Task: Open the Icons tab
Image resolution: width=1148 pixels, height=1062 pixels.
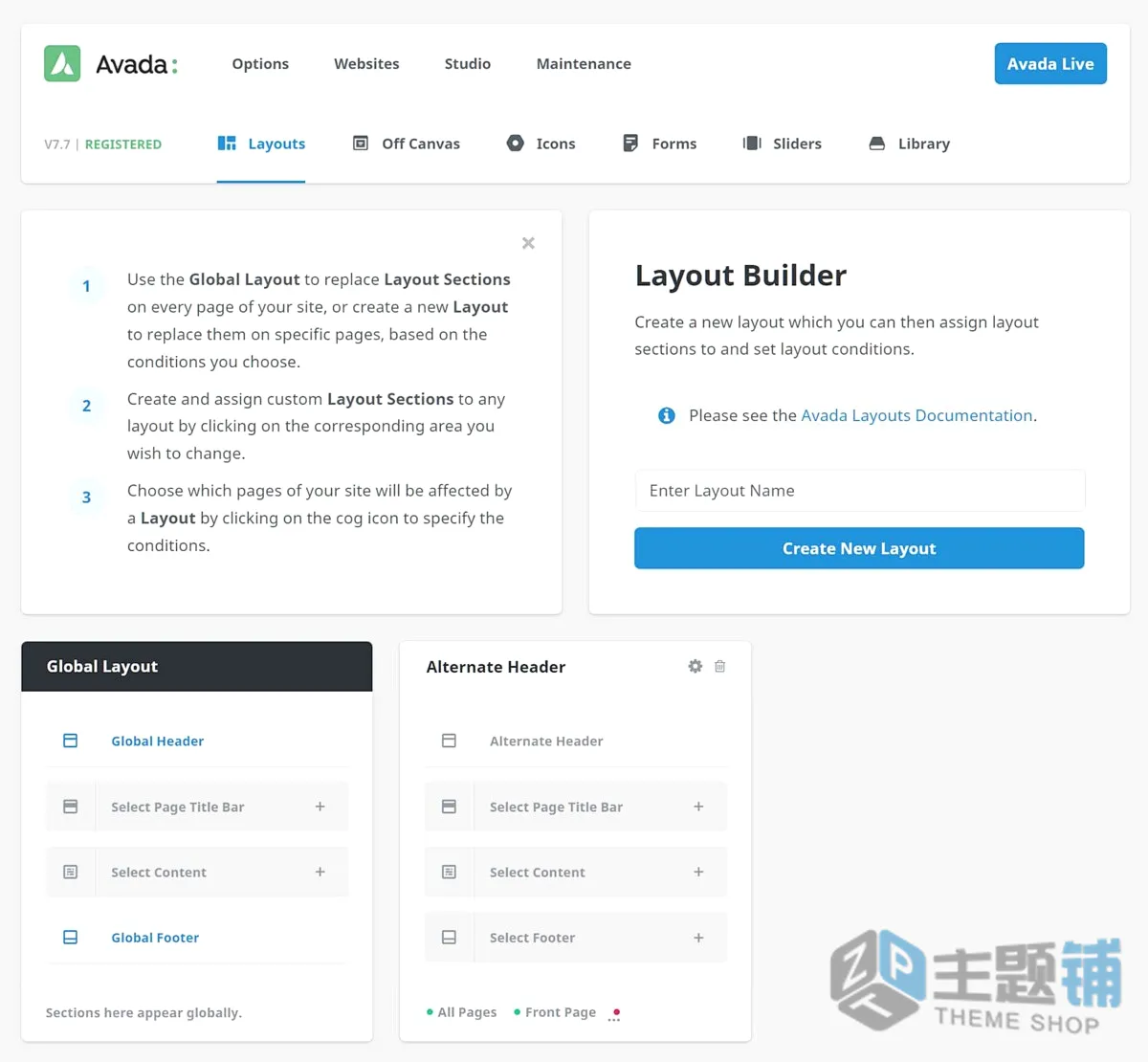Action: pyautogui.click(x=541, y=144)
